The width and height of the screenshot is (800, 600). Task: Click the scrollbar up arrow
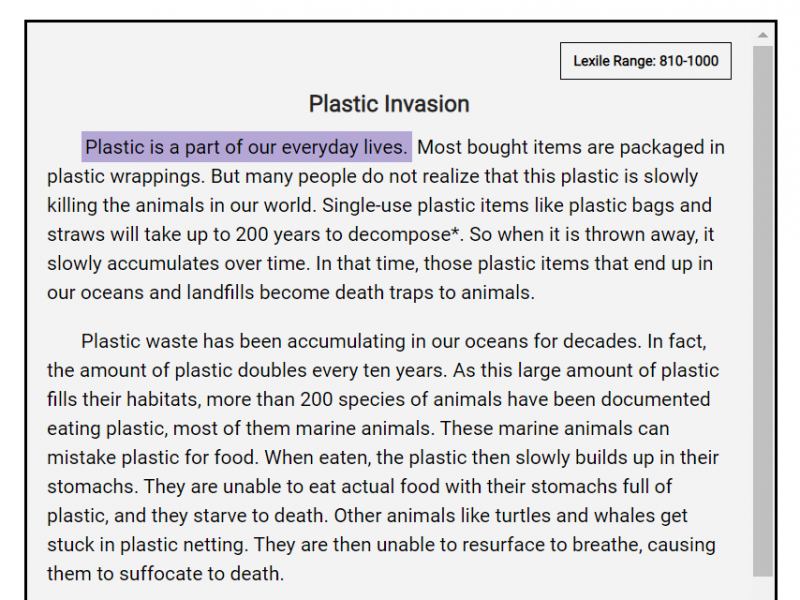coord(763,36)
